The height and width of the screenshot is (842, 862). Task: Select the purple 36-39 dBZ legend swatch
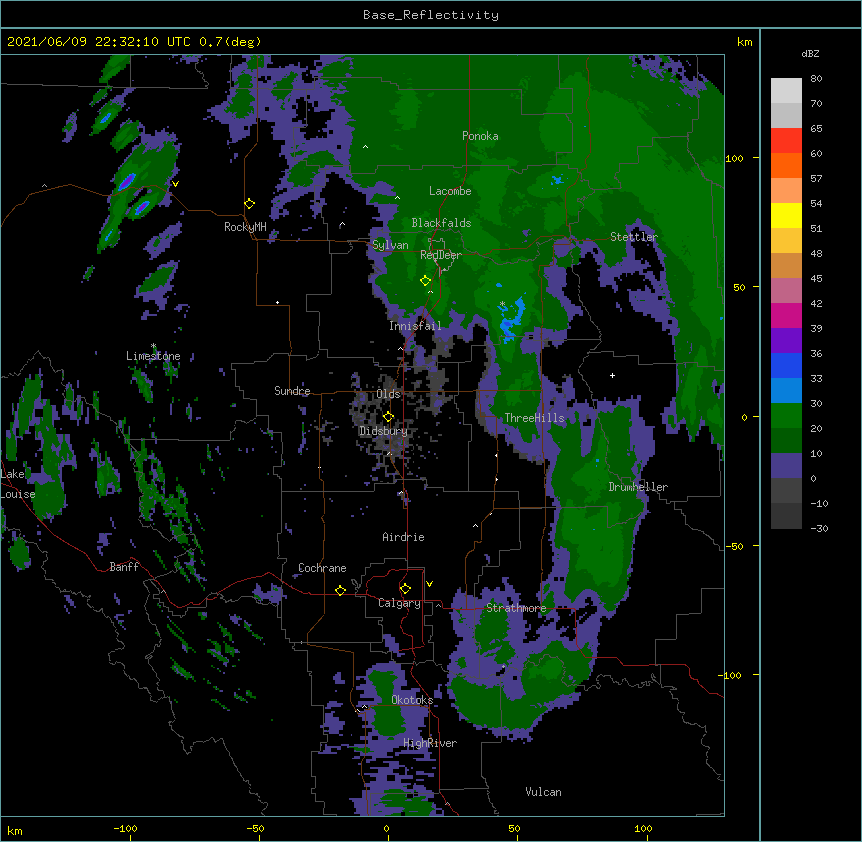(x=786, y=341)
